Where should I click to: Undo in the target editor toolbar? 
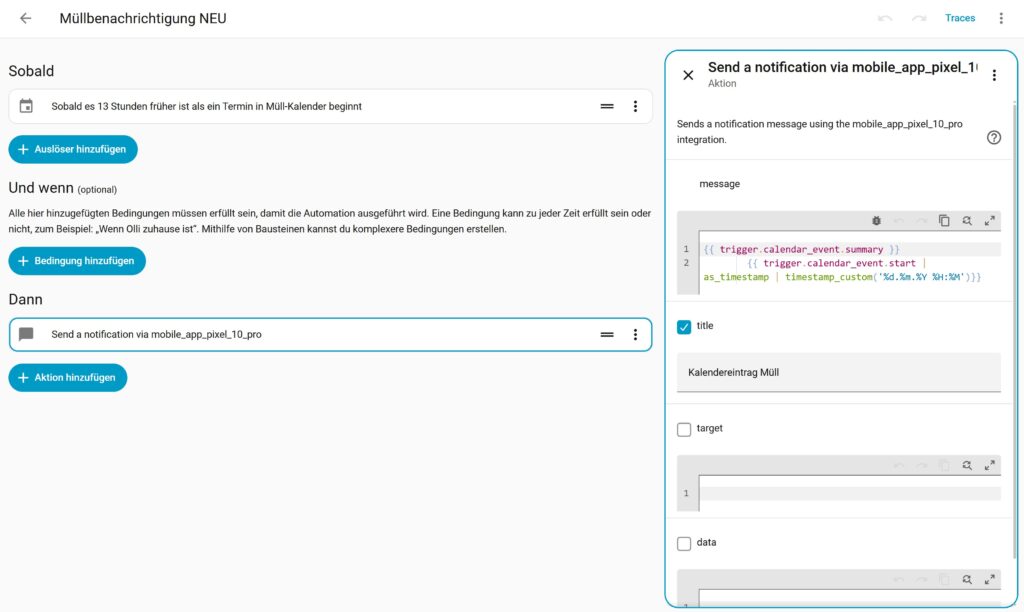tap(899, 465)
